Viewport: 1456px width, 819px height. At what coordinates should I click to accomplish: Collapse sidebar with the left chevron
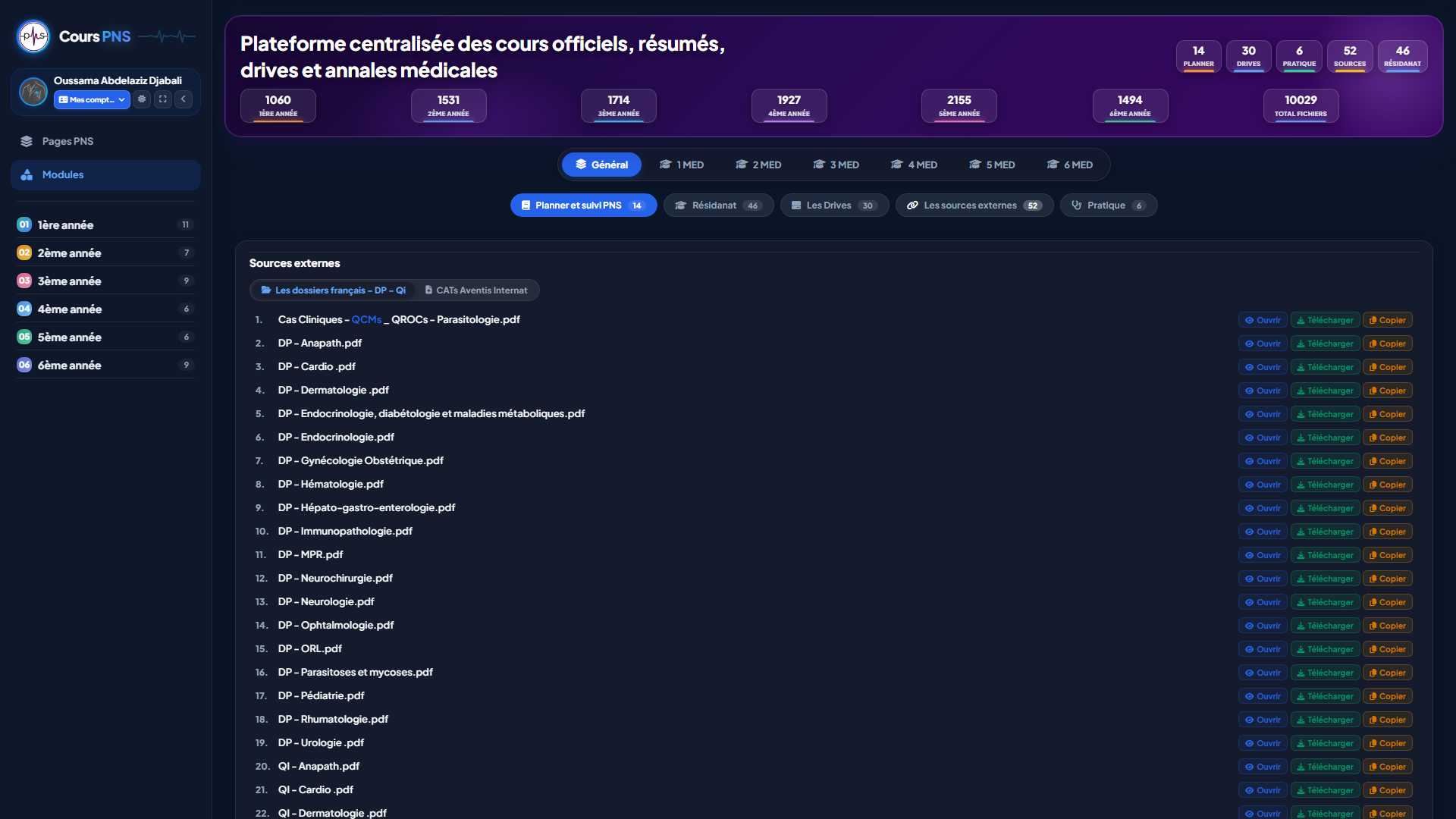184,99
